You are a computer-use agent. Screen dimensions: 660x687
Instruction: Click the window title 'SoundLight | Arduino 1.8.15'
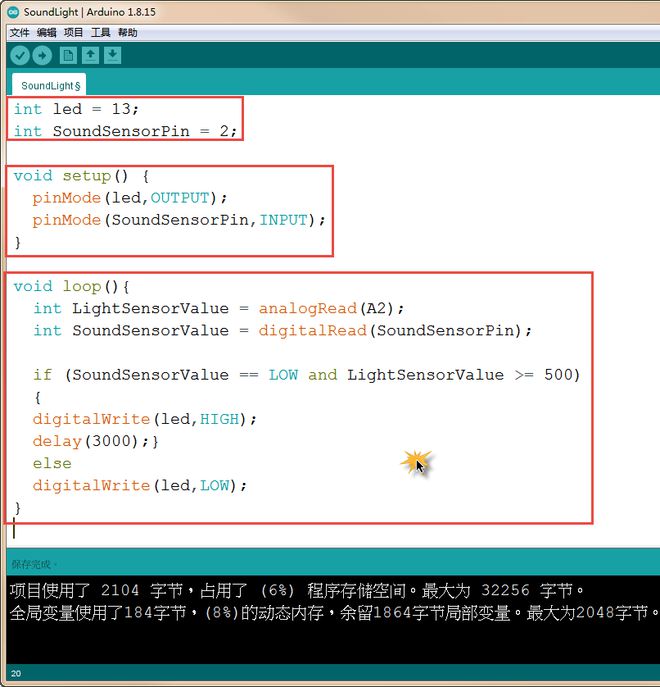(89, 12)
